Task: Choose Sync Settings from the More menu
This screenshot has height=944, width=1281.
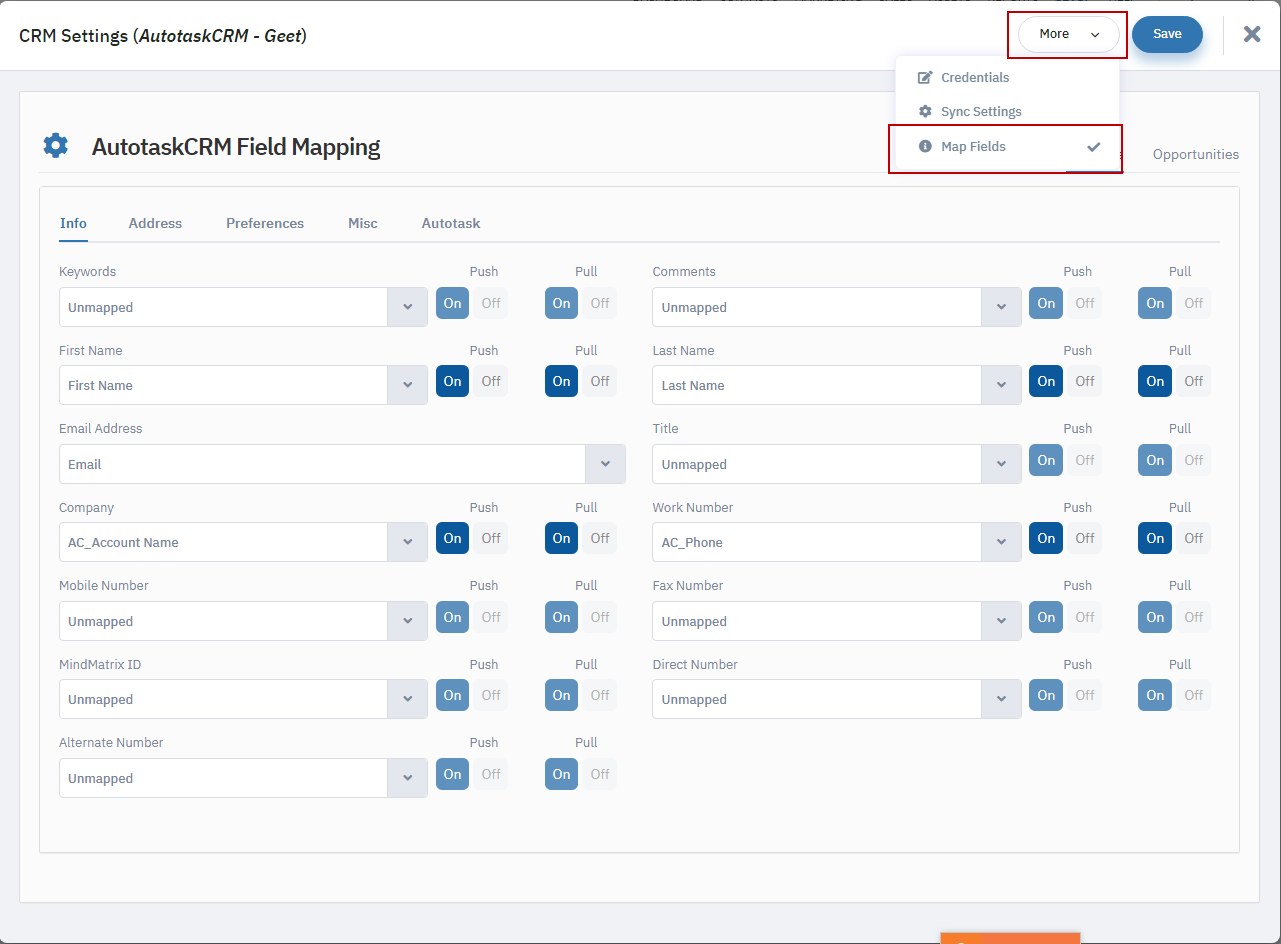Action: tap(981, 112)
